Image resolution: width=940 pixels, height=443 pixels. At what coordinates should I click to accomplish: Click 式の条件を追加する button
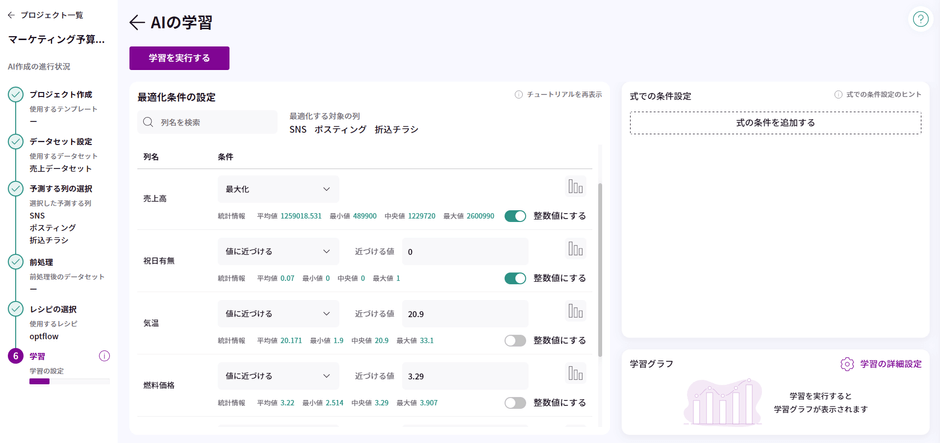(x=775, y=123)
